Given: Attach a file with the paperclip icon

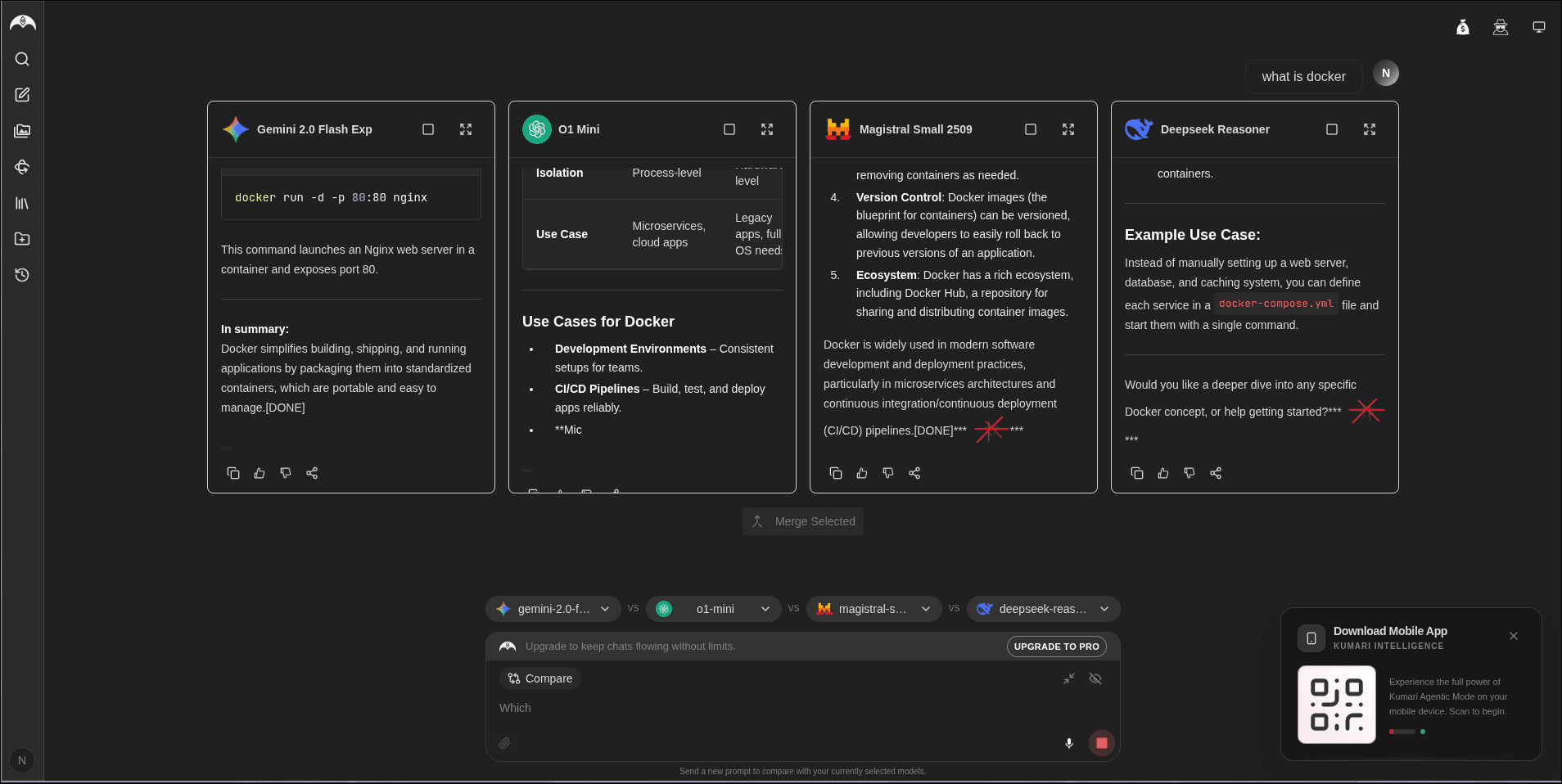Looking at the screenshot, I should (504, 743).
